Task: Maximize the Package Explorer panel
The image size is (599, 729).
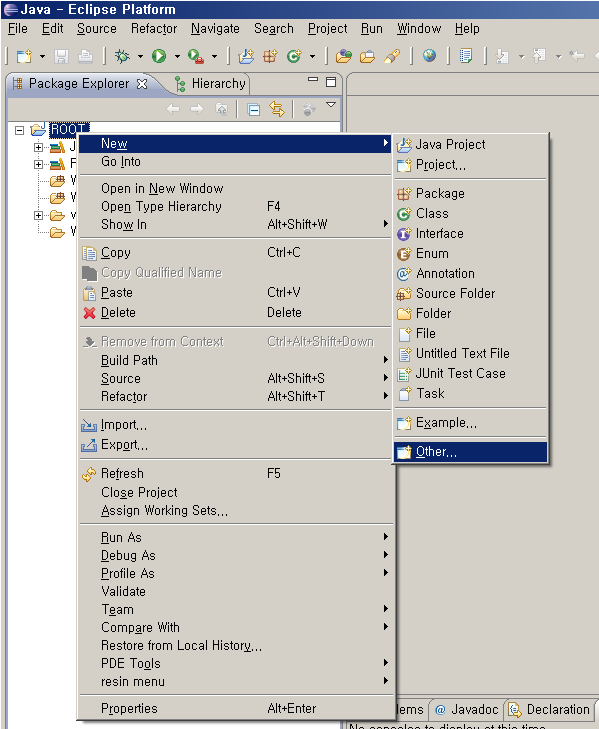Action: pos(331,82)
